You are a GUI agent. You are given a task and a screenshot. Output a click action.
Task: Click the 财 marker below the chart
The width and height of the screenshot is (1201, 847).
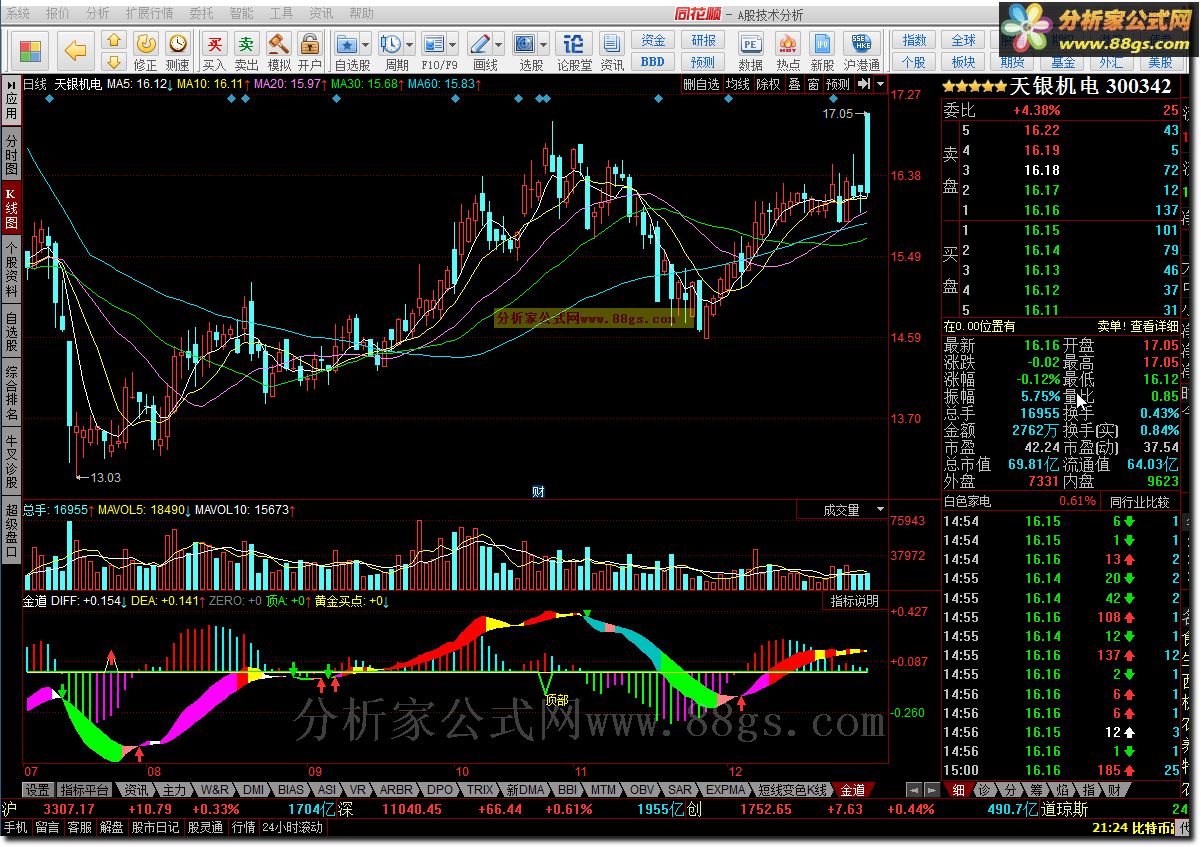[538, 491]
